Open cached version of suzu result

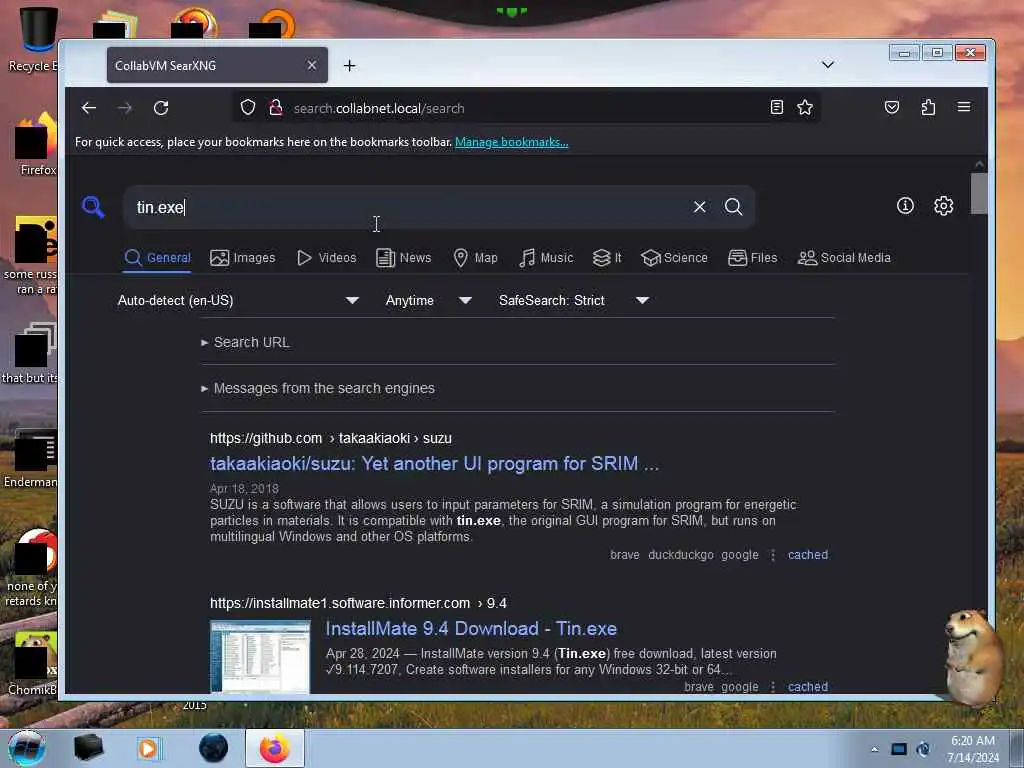(808, 554)
